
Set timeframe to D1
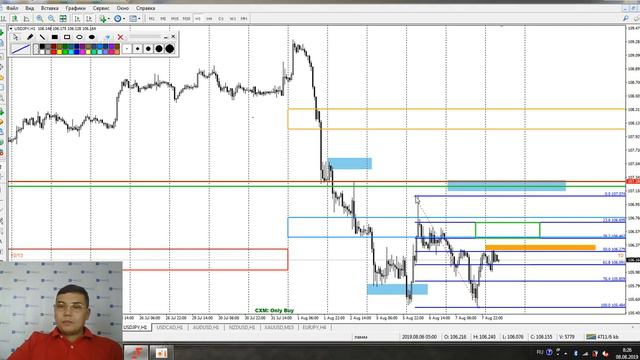221,19
